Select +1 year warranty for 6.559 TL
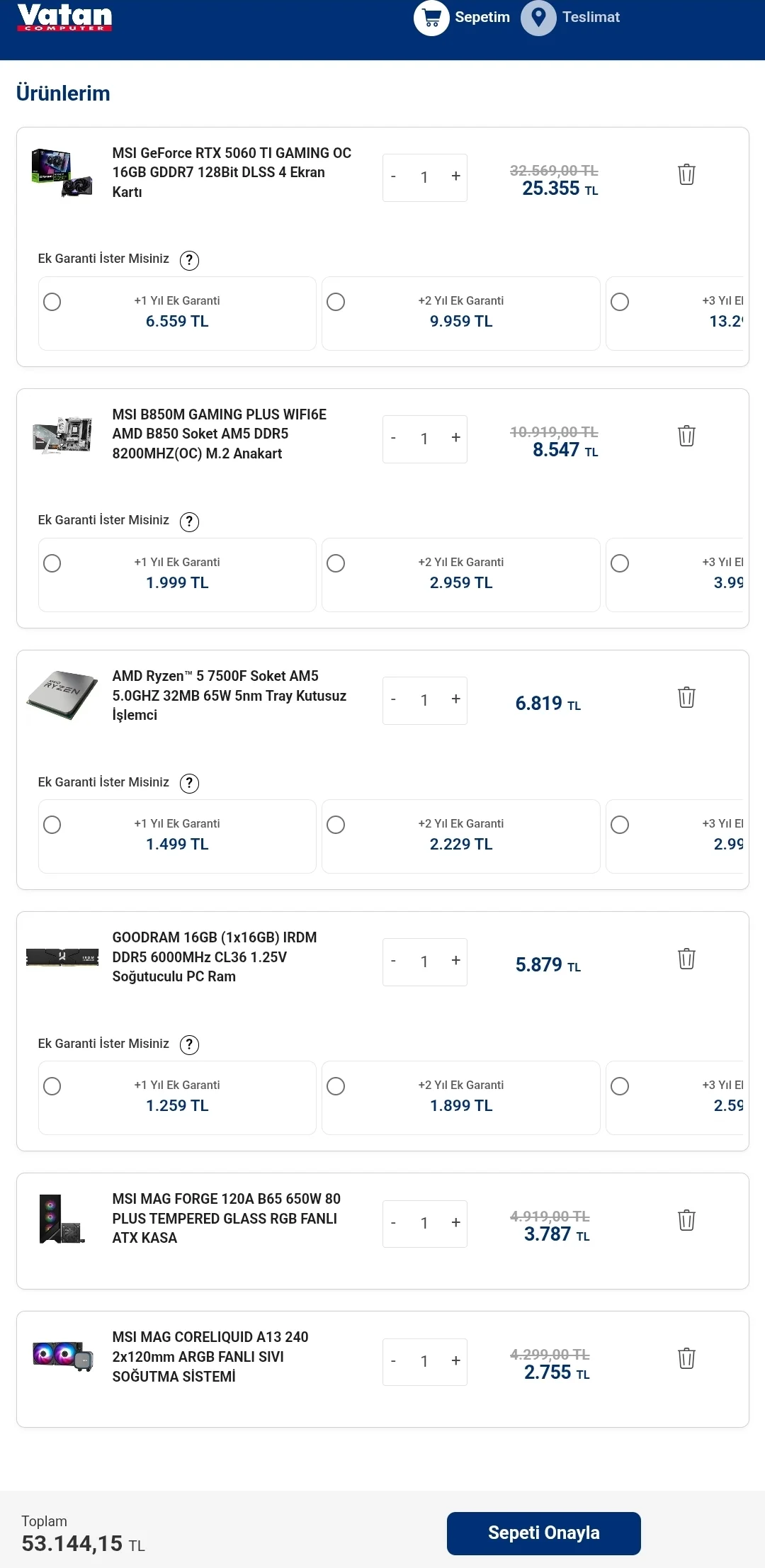 coord(52,302)
